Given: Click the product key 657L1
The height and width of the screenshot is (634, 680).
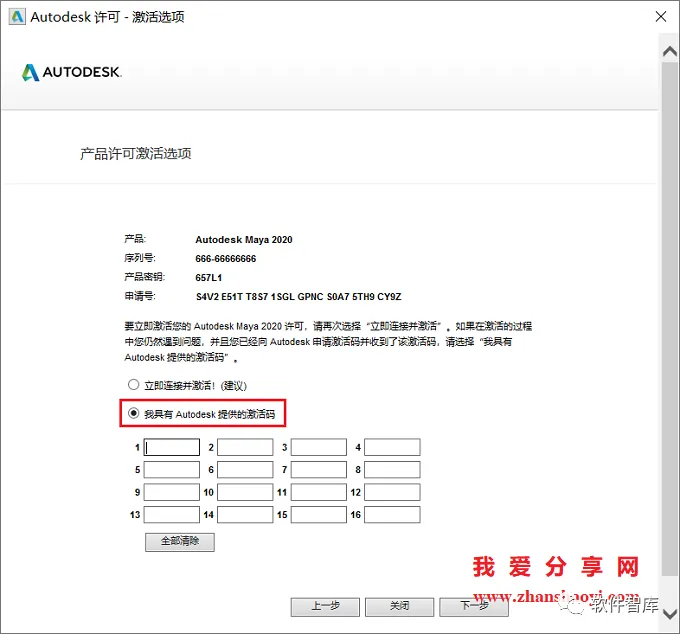Looking at the screenshot, I should (209, 278).
